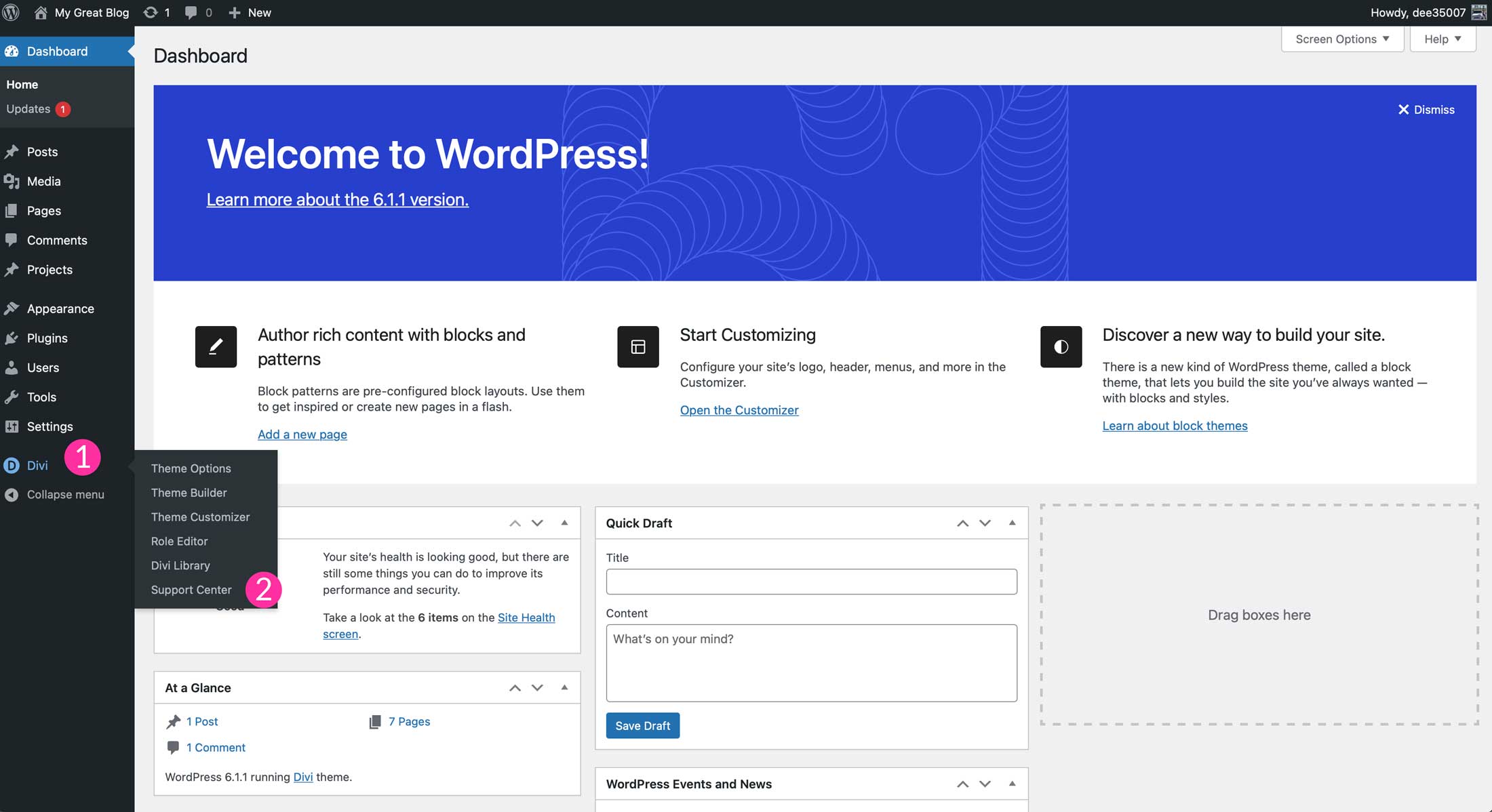Expand the Quick Draft panel downward

coord(985,523)
